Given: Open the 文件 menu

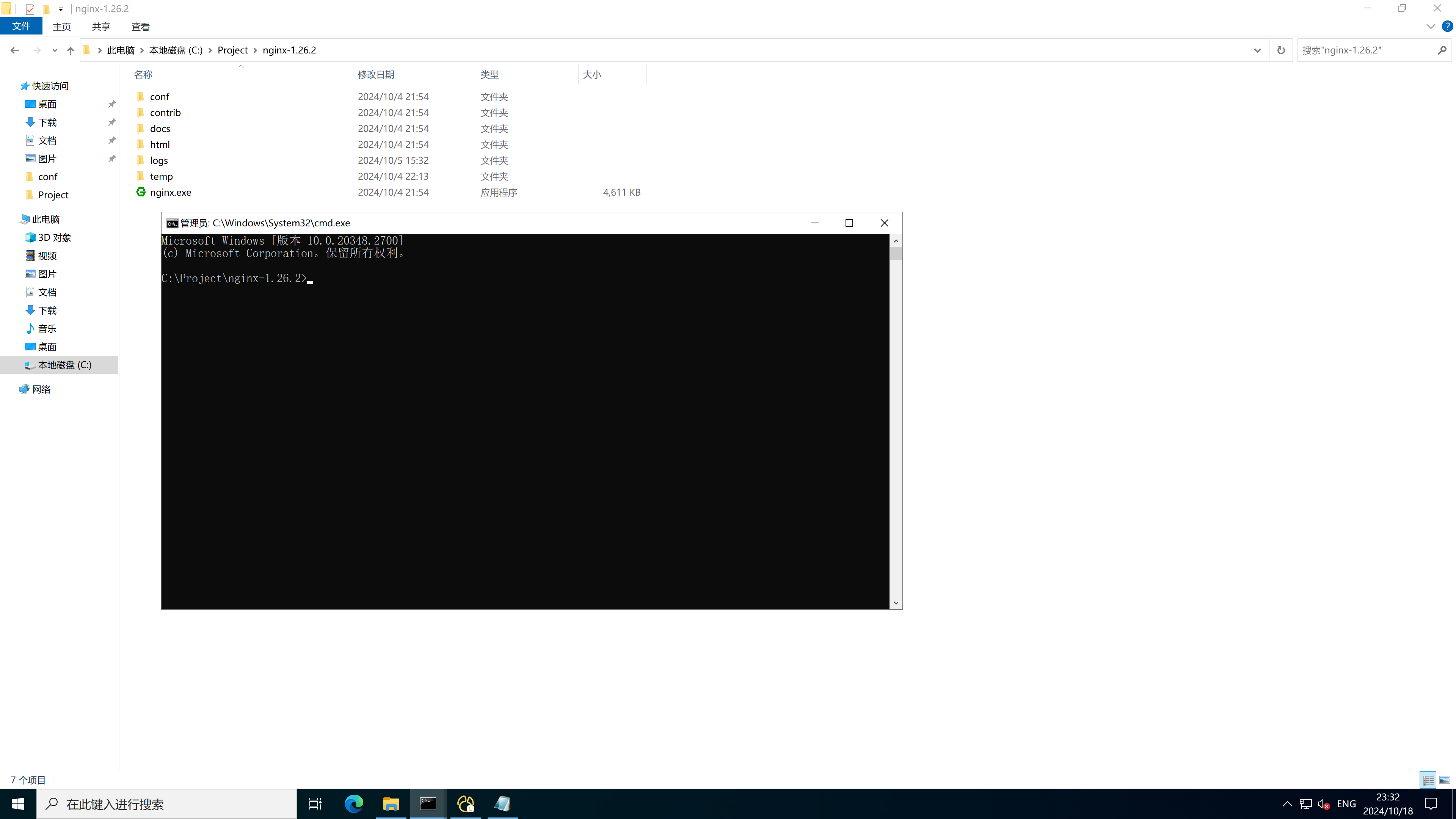Looking at the screenshot, I should coord(21,27).
